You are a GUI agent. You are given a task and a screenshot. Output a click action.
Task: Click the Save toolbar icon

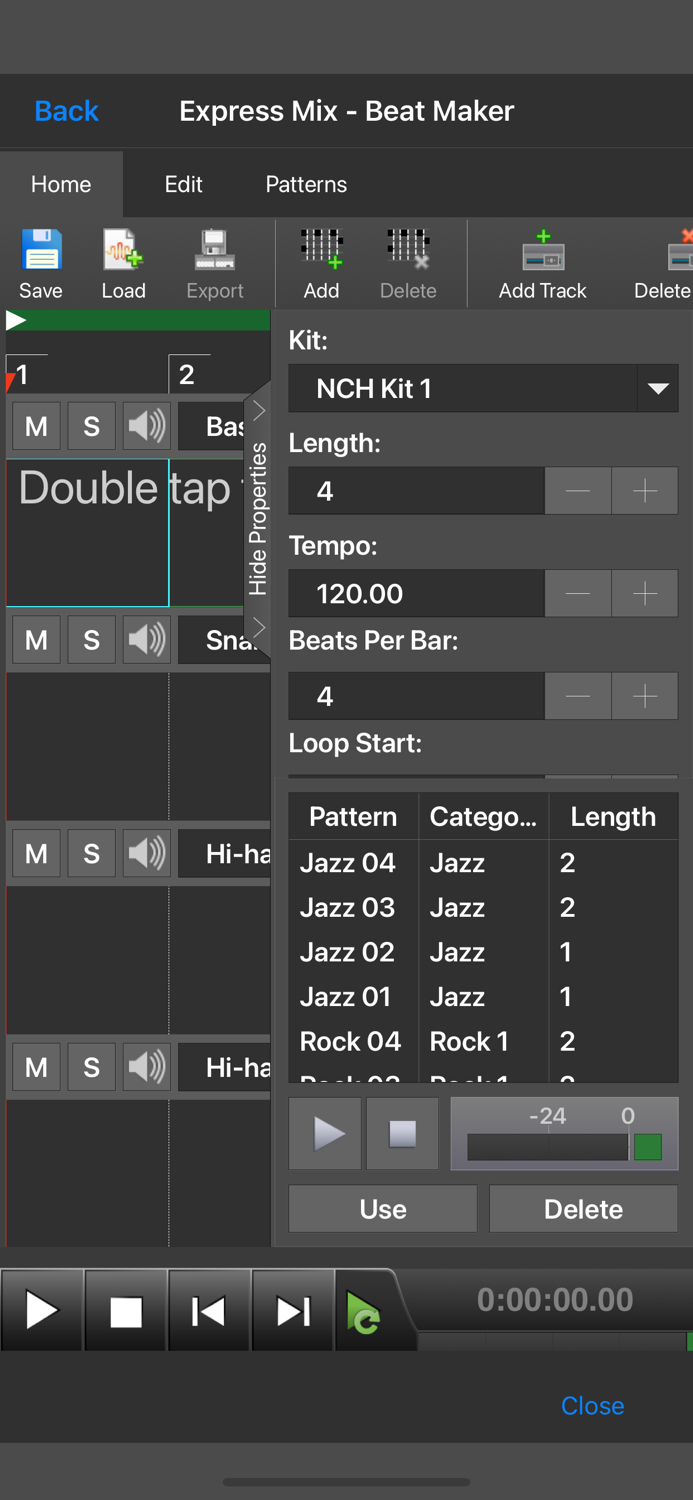point(40,262)
